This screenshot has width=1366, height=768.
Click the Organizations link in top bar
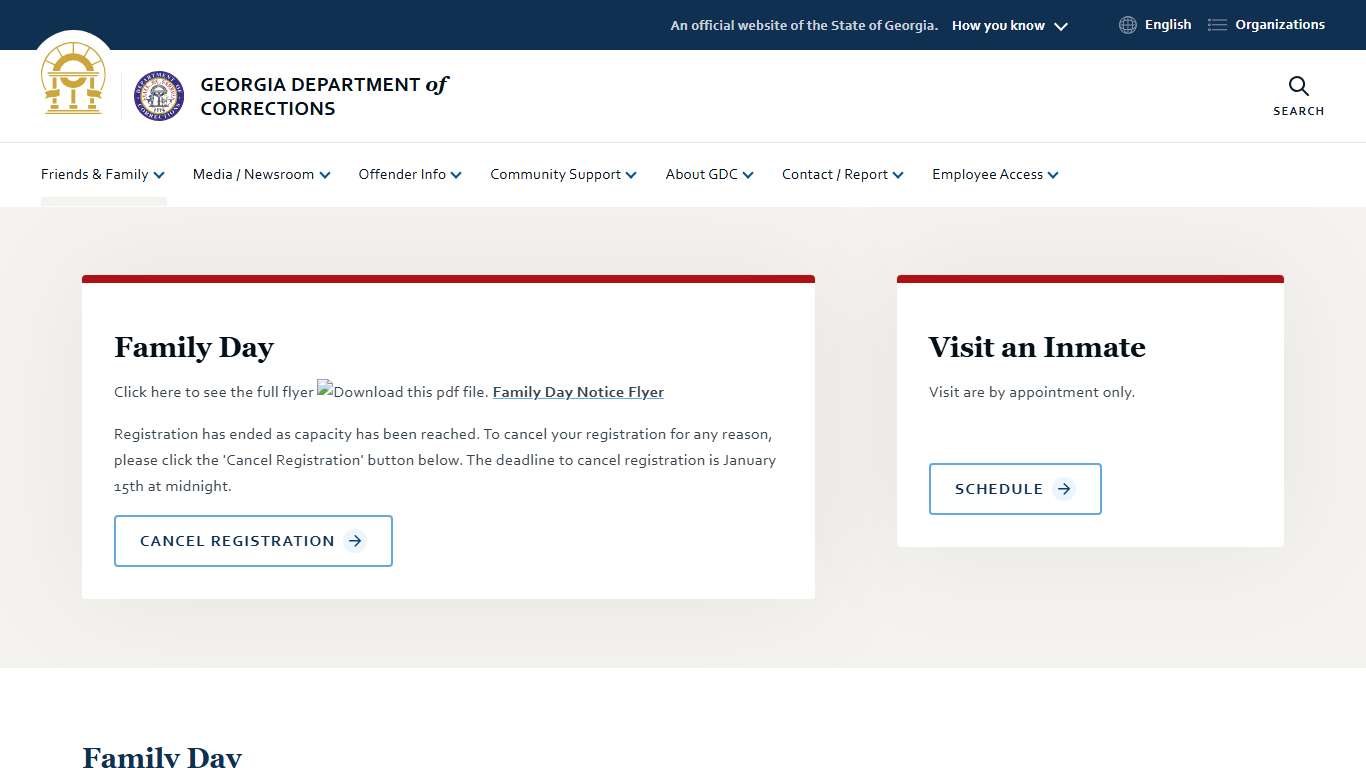pos(1279,25)
